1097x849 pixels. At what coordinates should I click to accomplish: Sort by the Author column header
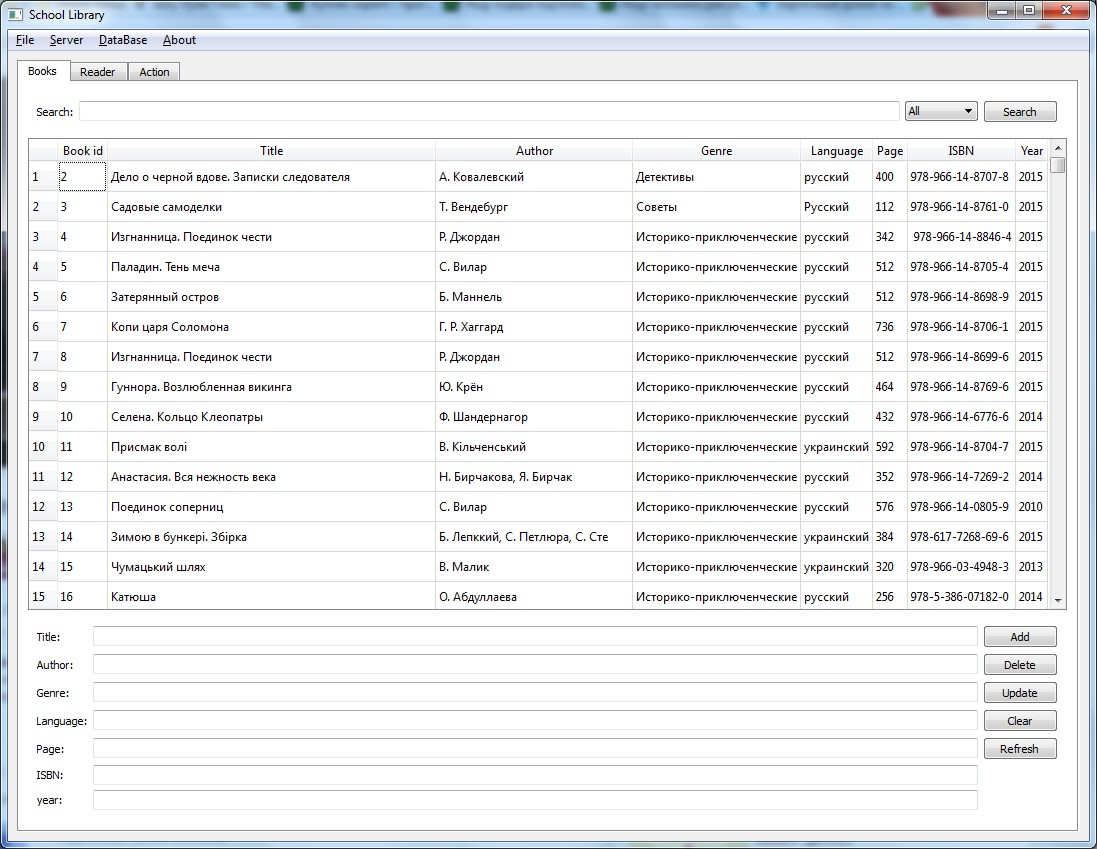534,150
